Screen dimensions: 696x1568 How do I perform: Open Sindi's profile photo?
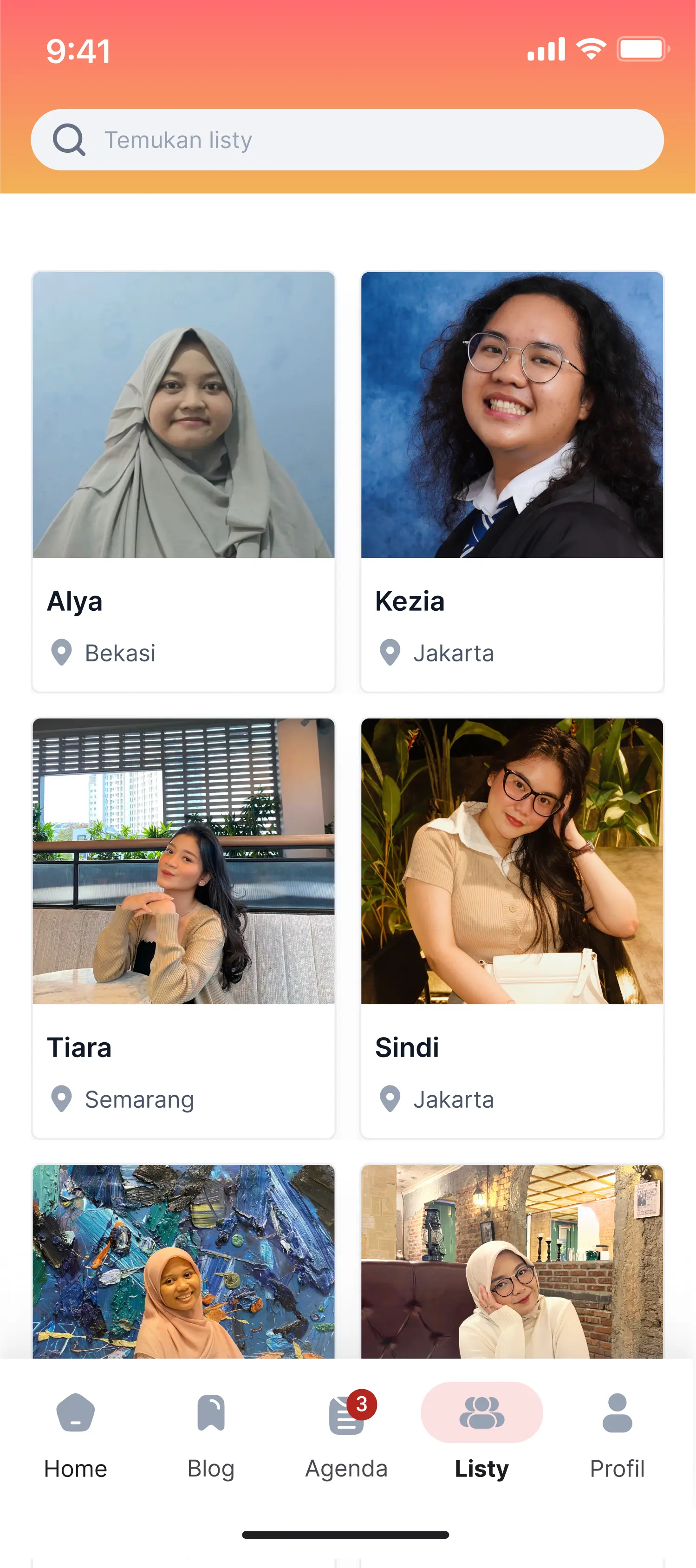[512, 861]
